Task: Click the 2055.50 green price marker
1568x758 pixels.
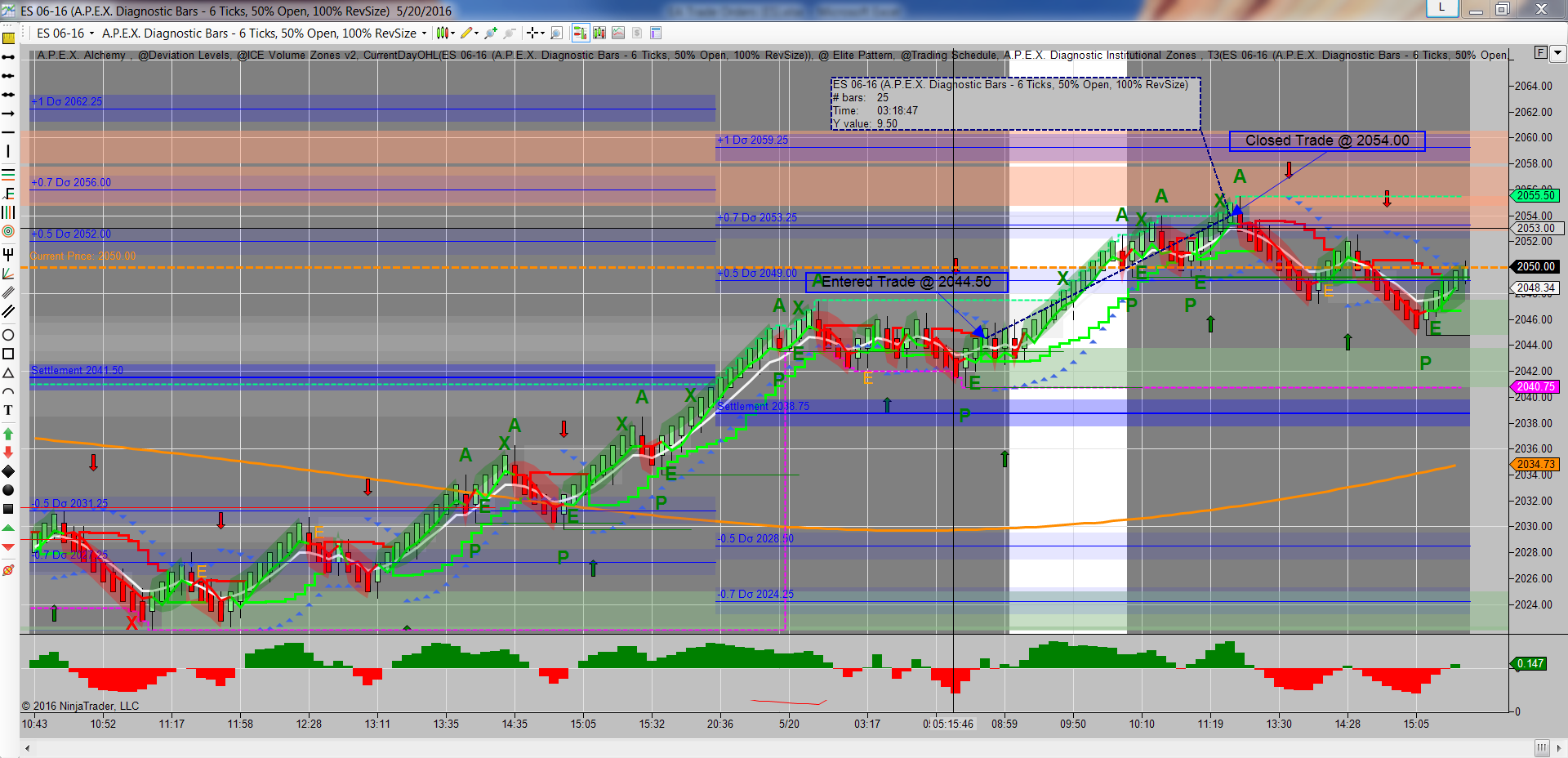Action: (1536, 195)
